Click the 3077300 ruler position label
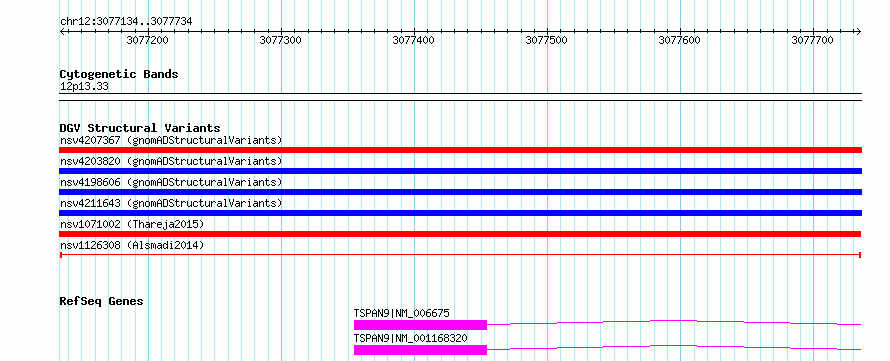 281,40
